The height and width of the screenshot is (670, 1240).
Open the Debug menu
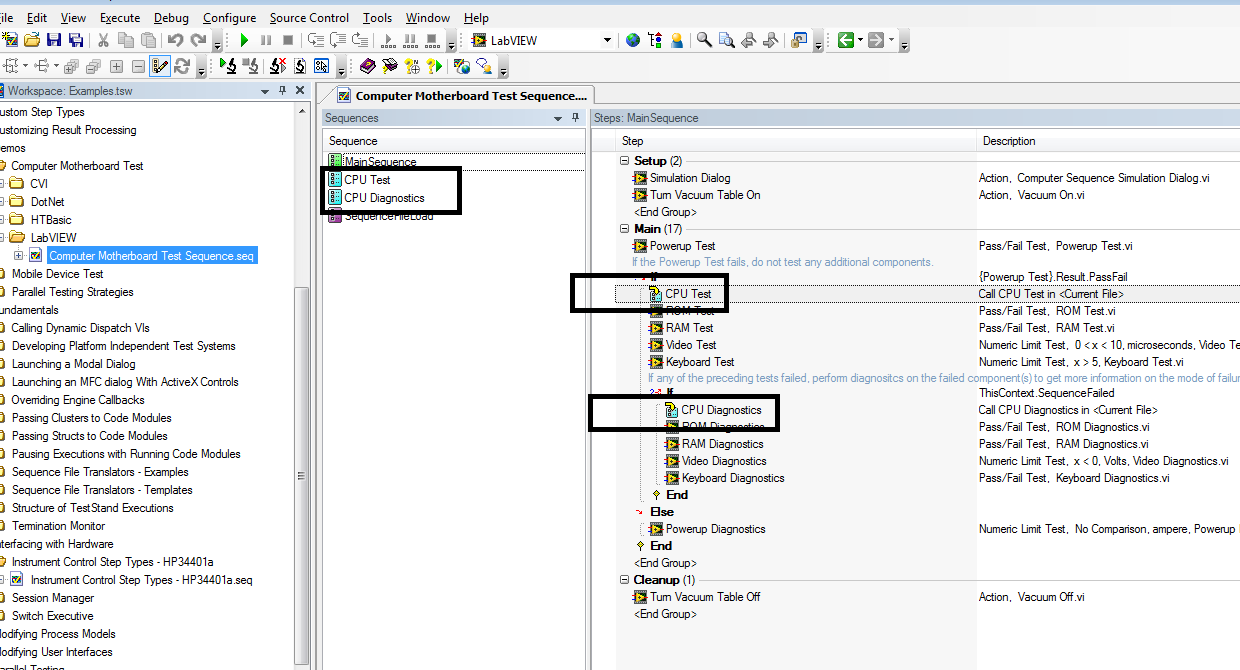click(x=171, y=17)
